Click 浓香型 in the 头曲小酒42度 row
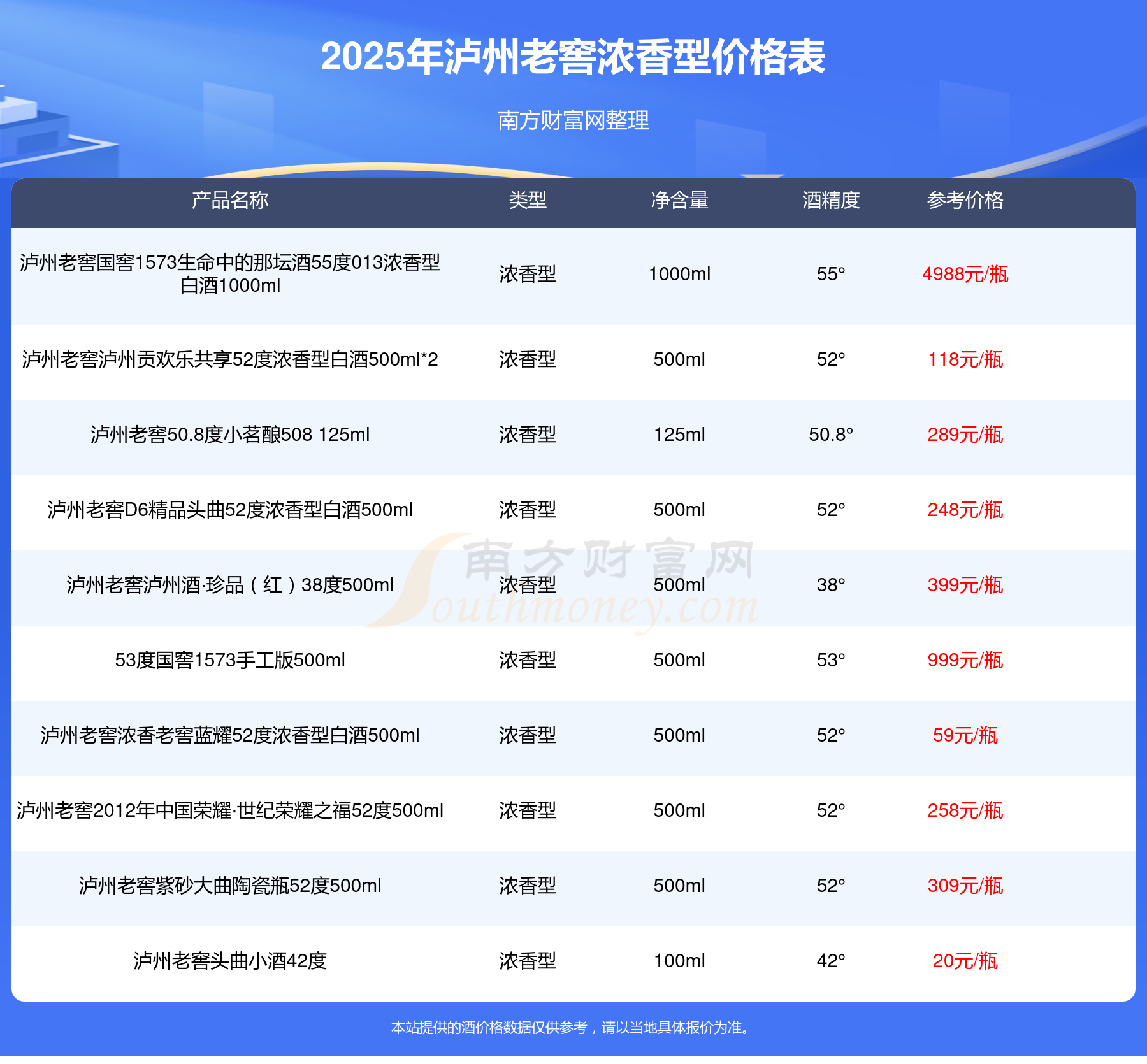The width and height of the screenshot is (1147, 1064). [528, 961]
